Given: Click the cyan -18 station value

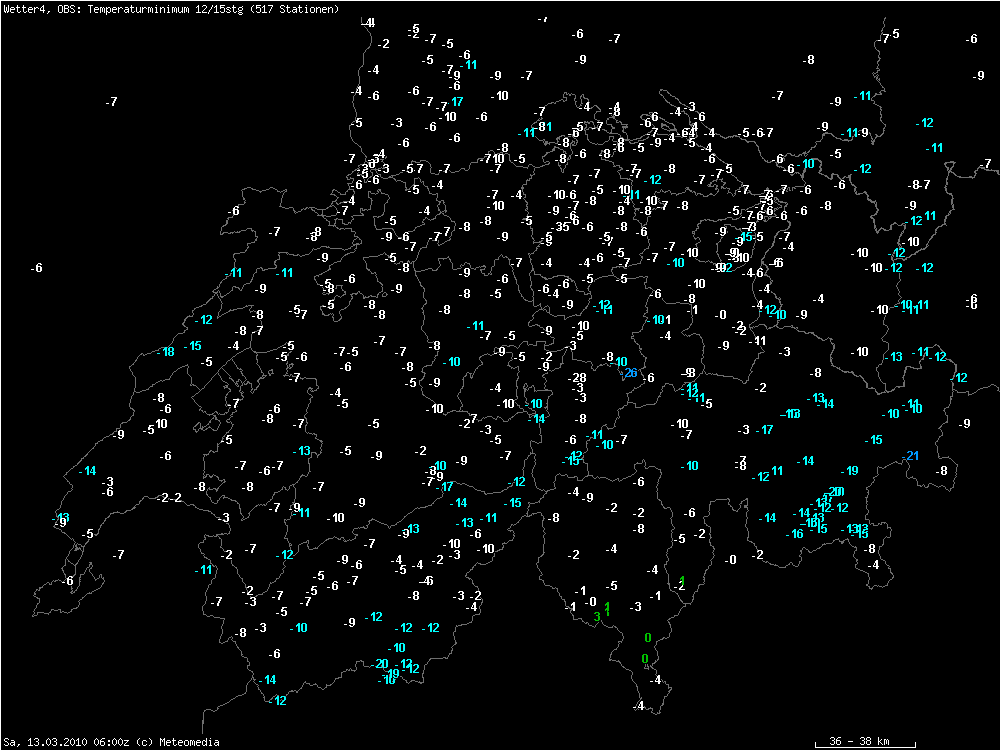Looking at the screenshot, I should [166, 352].
